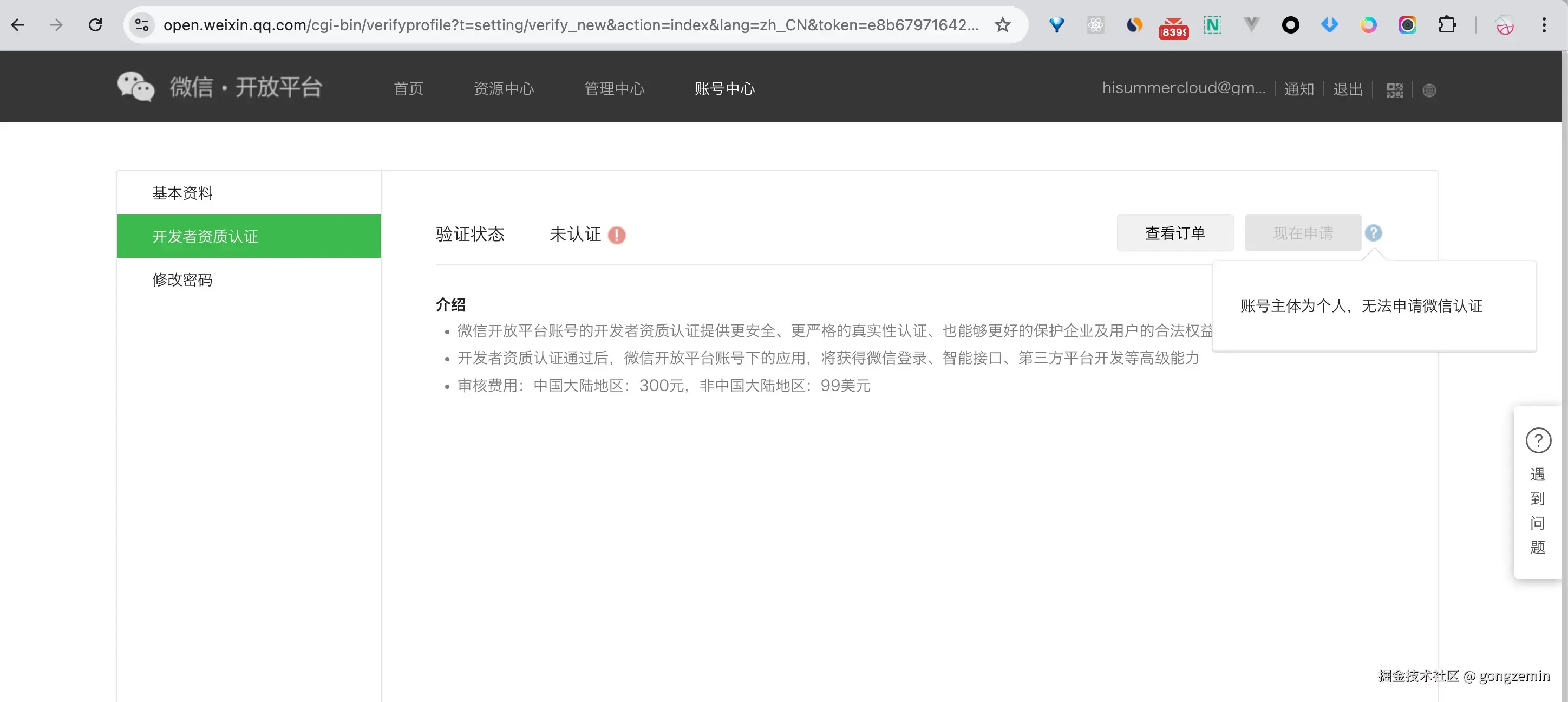Viewport: 1568px width, 702px height.
Task: Open 管理中心 navigation item
Action: (x=613, y=89)
